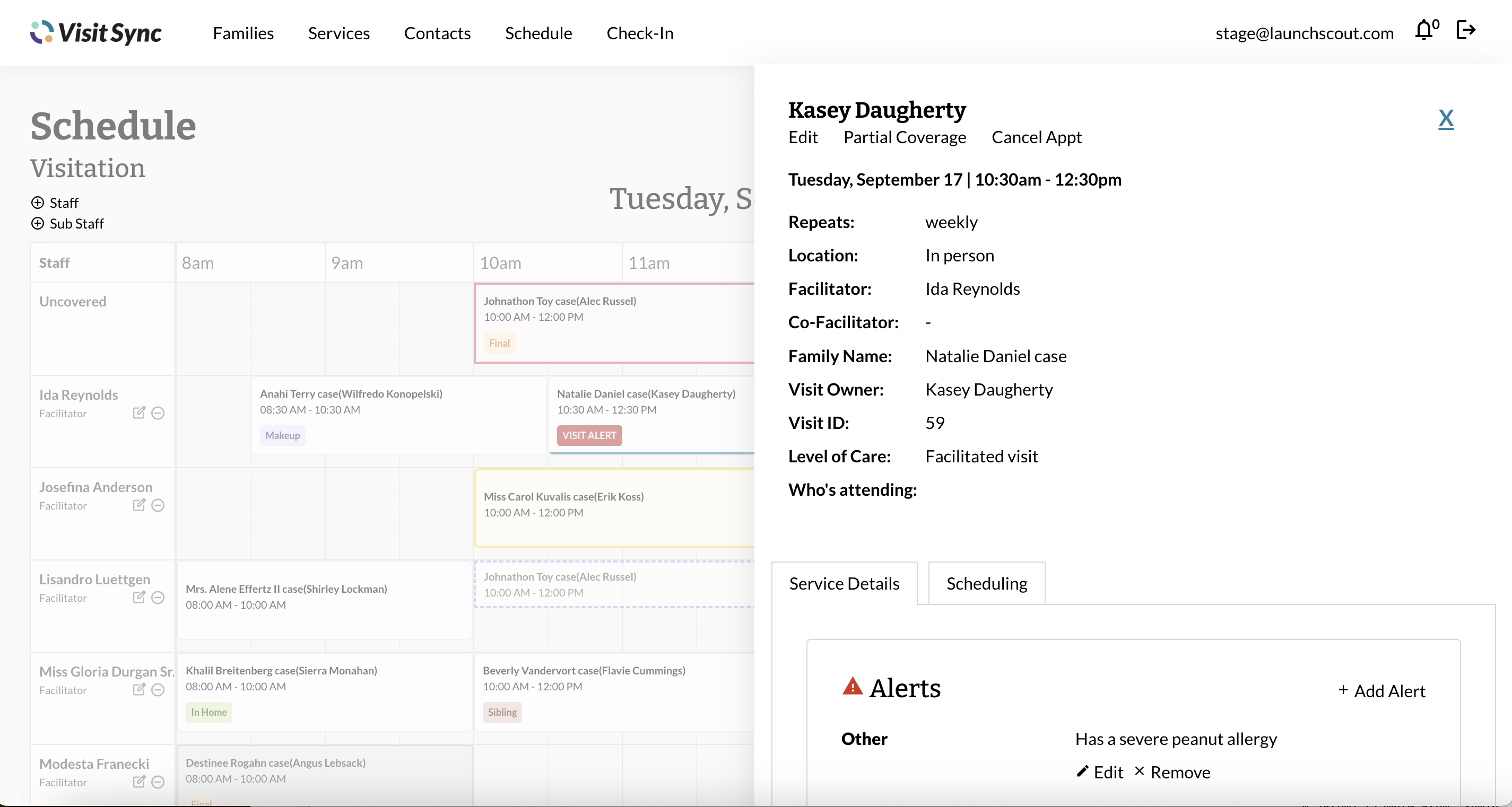Click the remove icon for Miss Gloria Durgan
This screenshot has width=1512, height=807.
pyautogui.click(x=158, y=690)
